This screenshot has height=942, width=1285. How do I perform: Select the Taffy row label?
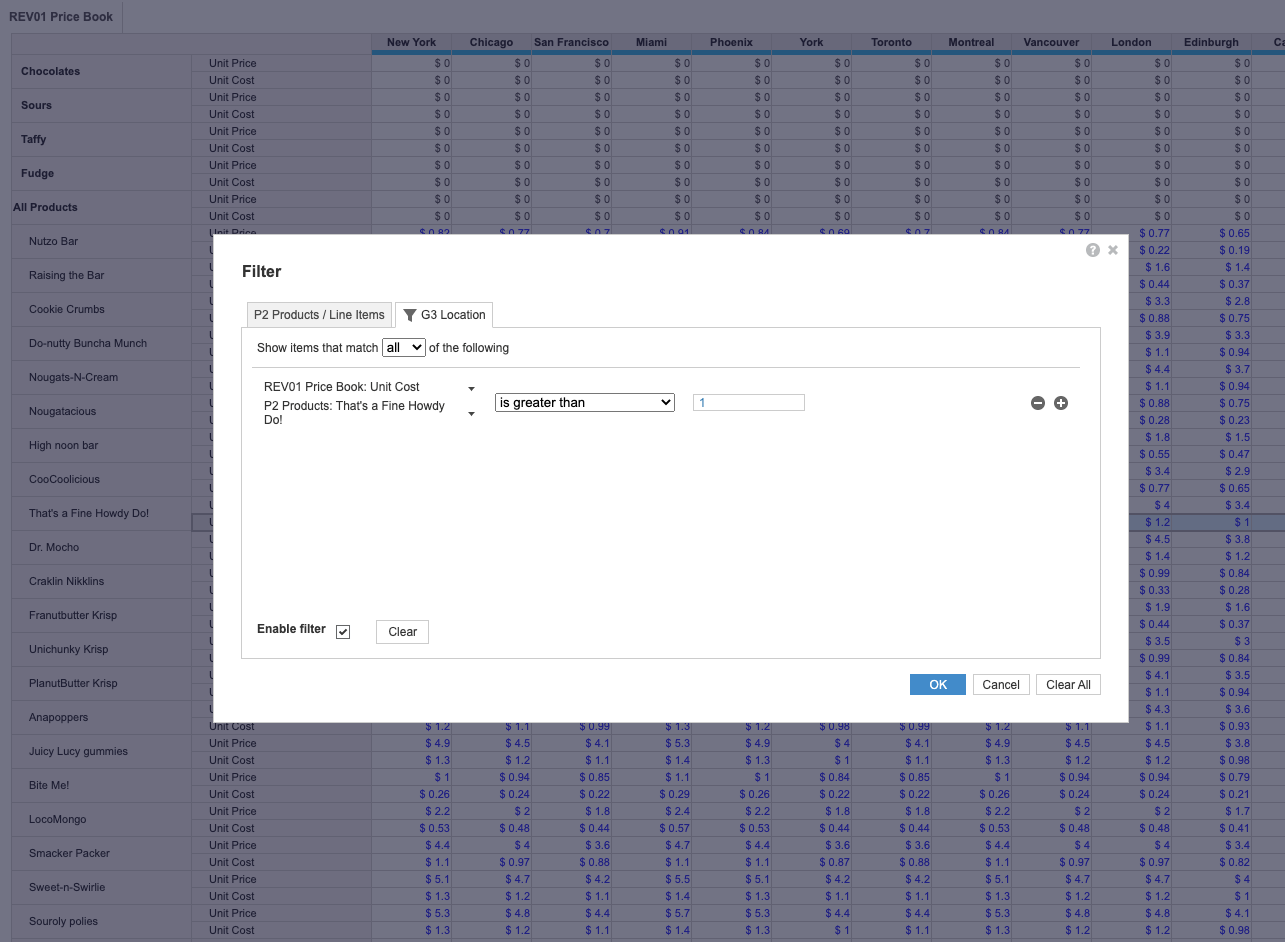tap(34, 139)
